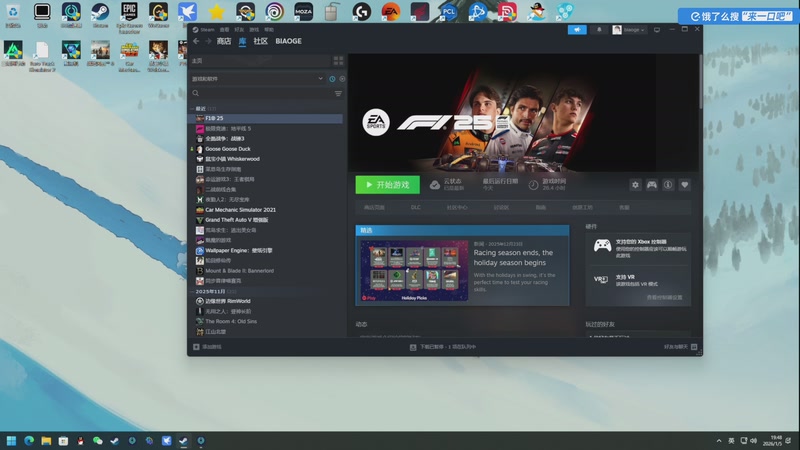This screenshot has width=800, height=450.
Task: Select Wallpaper Engine in the library list
Action: pos(266,251)
